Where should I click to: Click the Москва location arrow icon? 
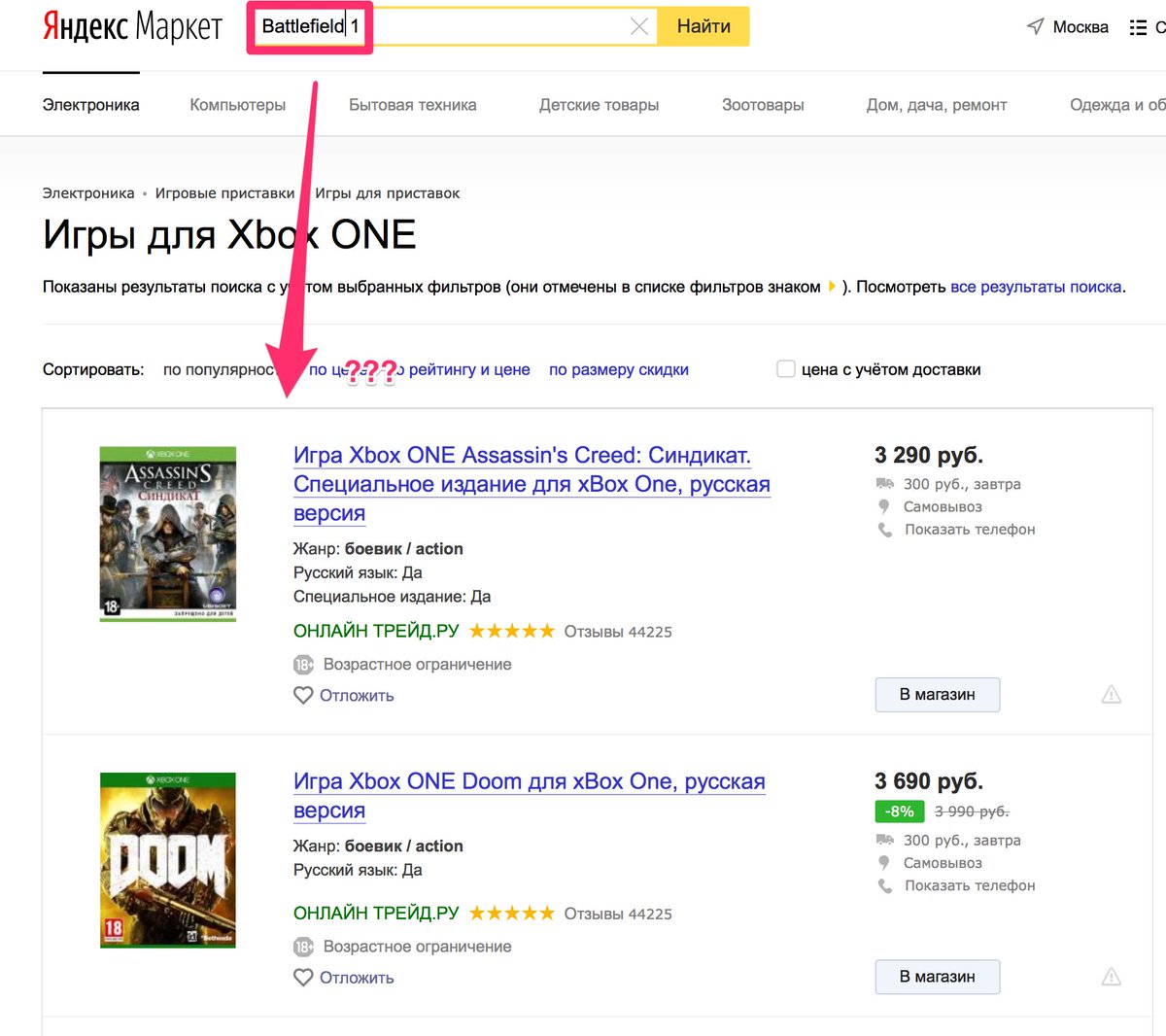(x=1035, y=26)
